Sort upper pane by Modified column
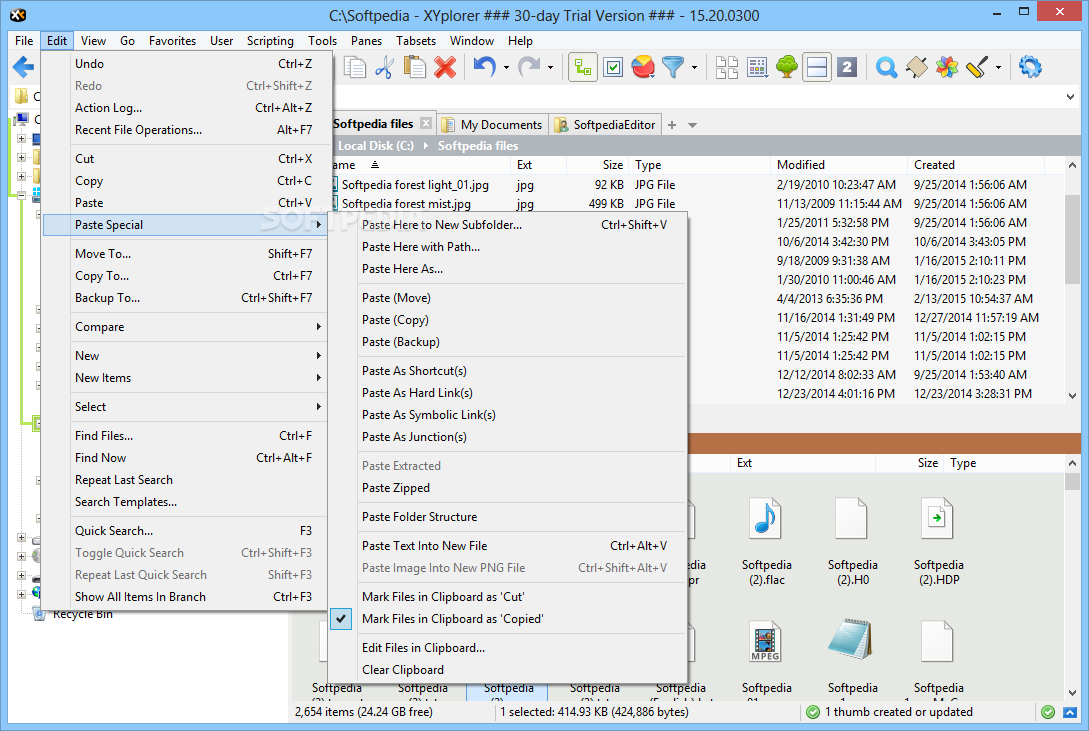Screen dimensions: 1089x731 838,165
